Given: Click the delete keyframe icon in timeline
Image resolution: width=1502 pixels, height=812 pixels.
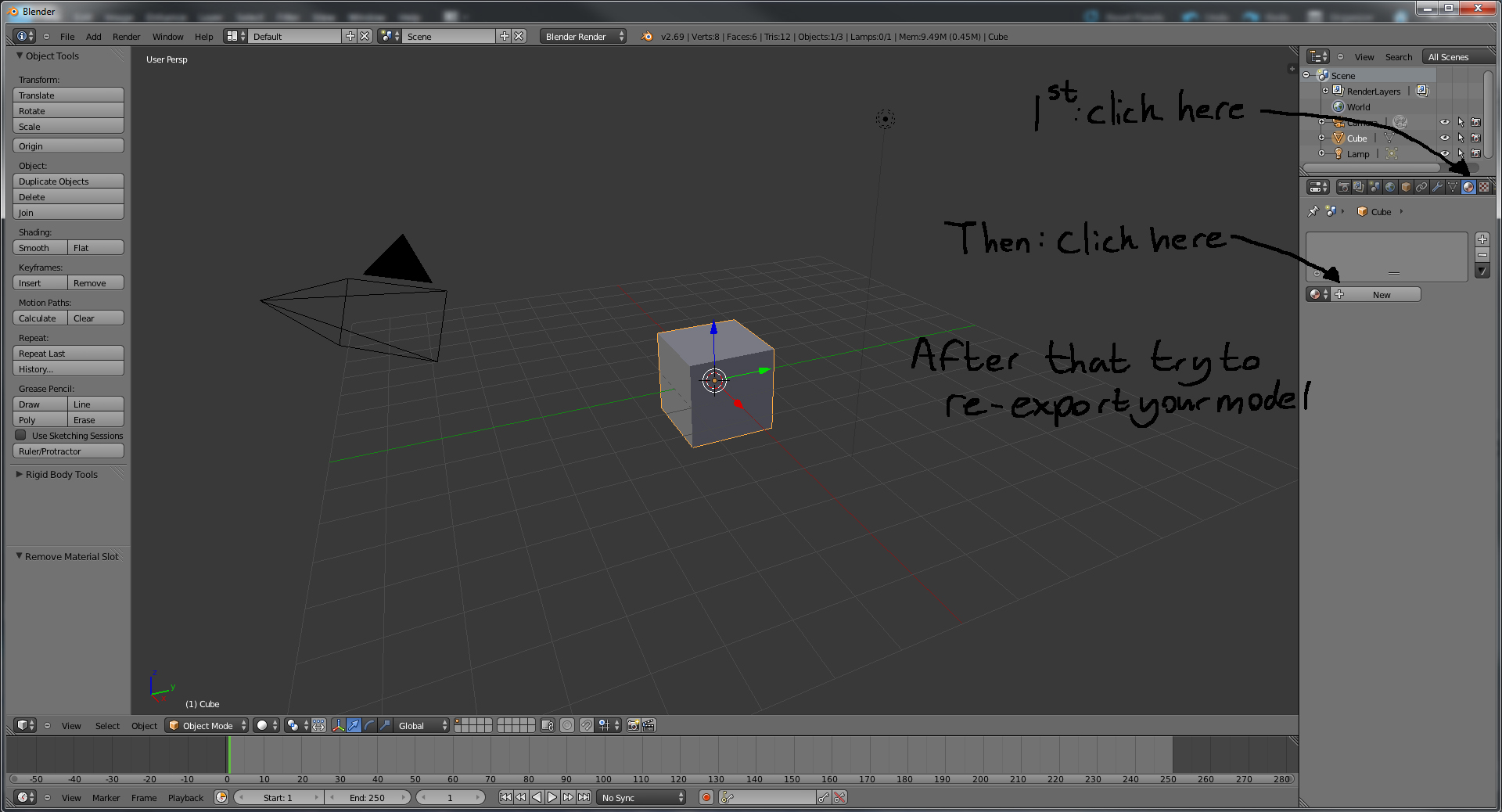Looking at the screenshot, I should tap(839, 797).
